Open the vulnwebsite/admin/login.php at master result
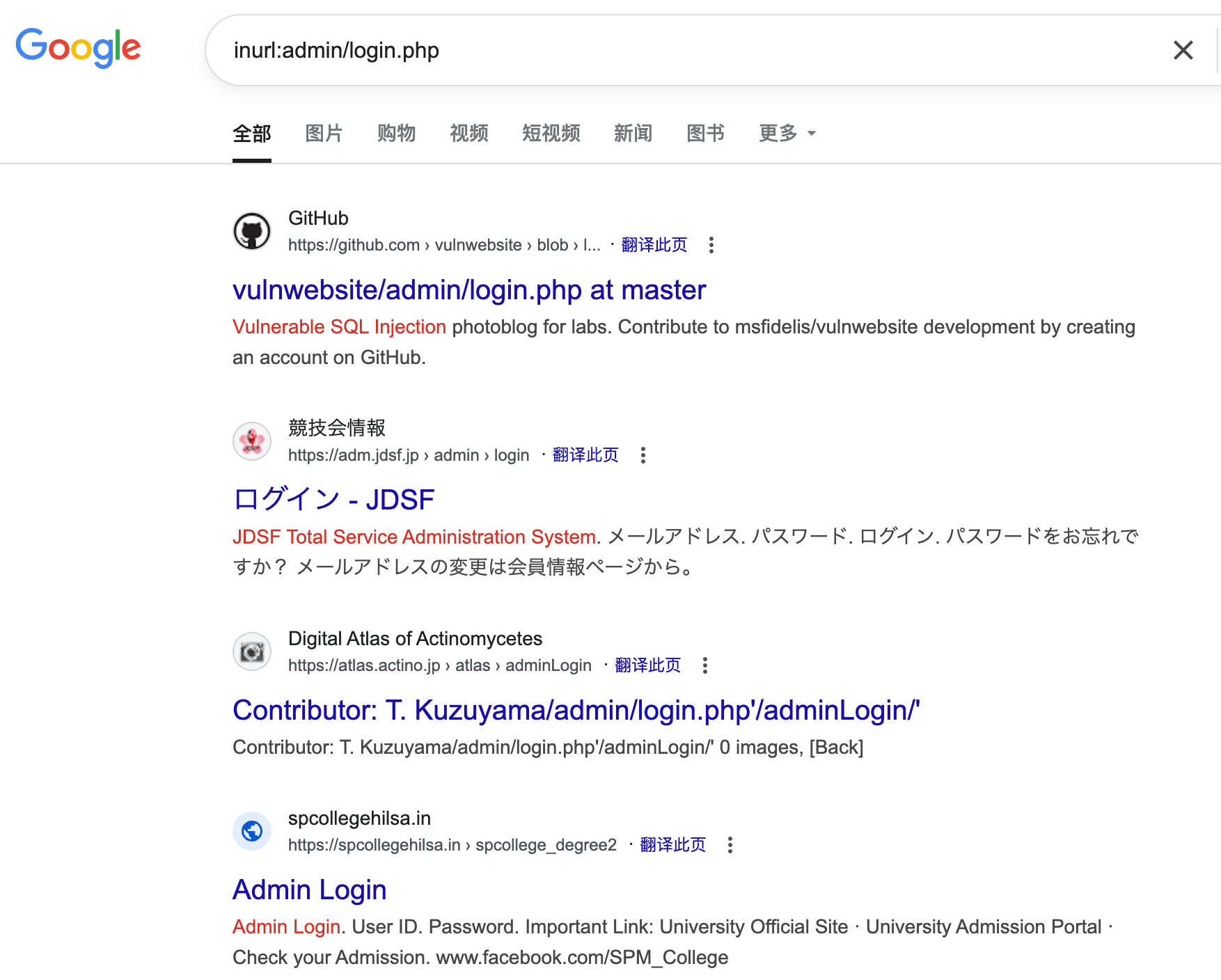 [x=469, y=290]
